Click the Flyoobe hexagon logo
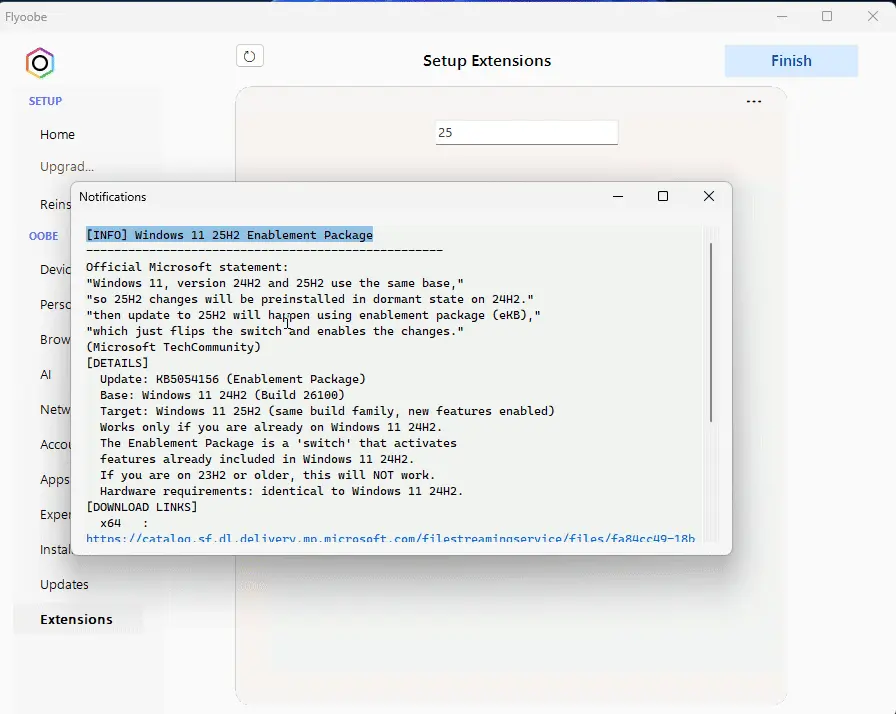 click(x=40, y=63)
